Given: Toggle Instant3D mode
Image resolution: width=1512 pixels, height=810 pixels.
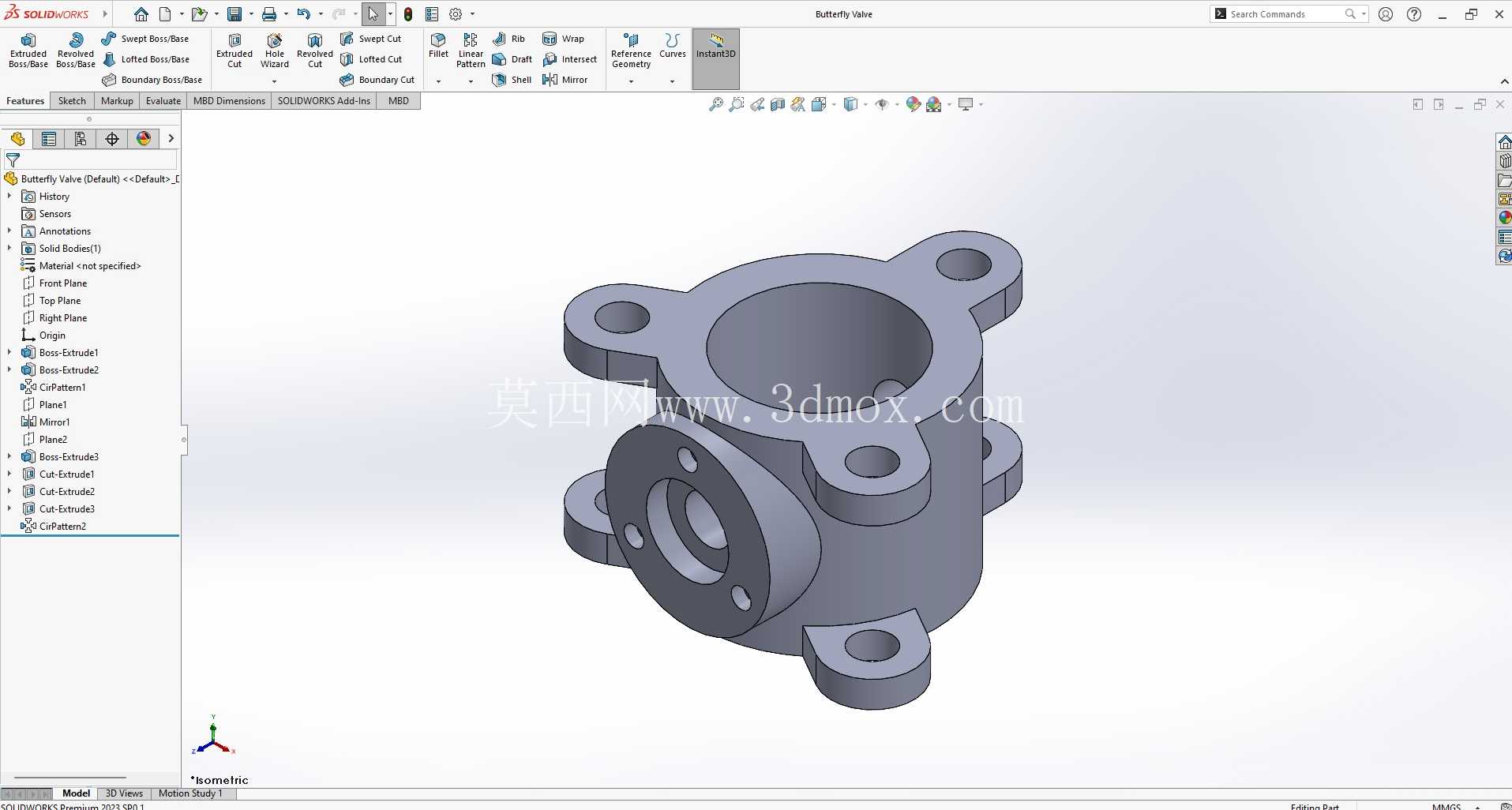Looking at the screenshot, I should tap(716, 59).
